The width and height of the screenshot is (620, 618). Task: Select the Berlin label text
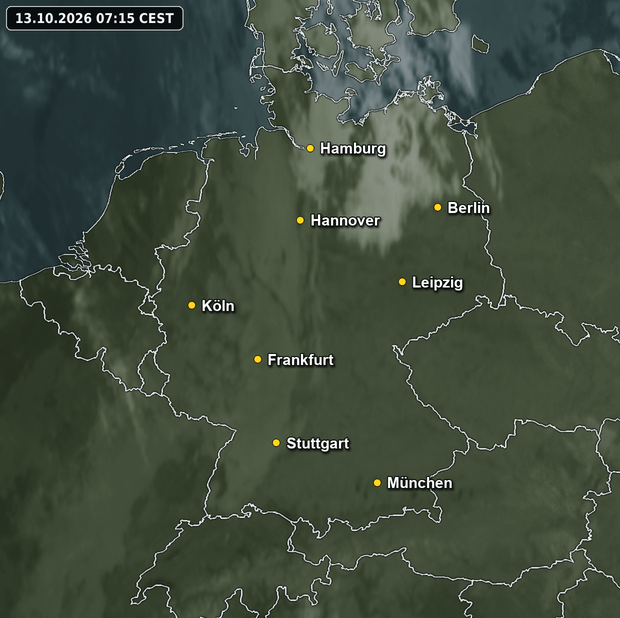click(468, 208)
